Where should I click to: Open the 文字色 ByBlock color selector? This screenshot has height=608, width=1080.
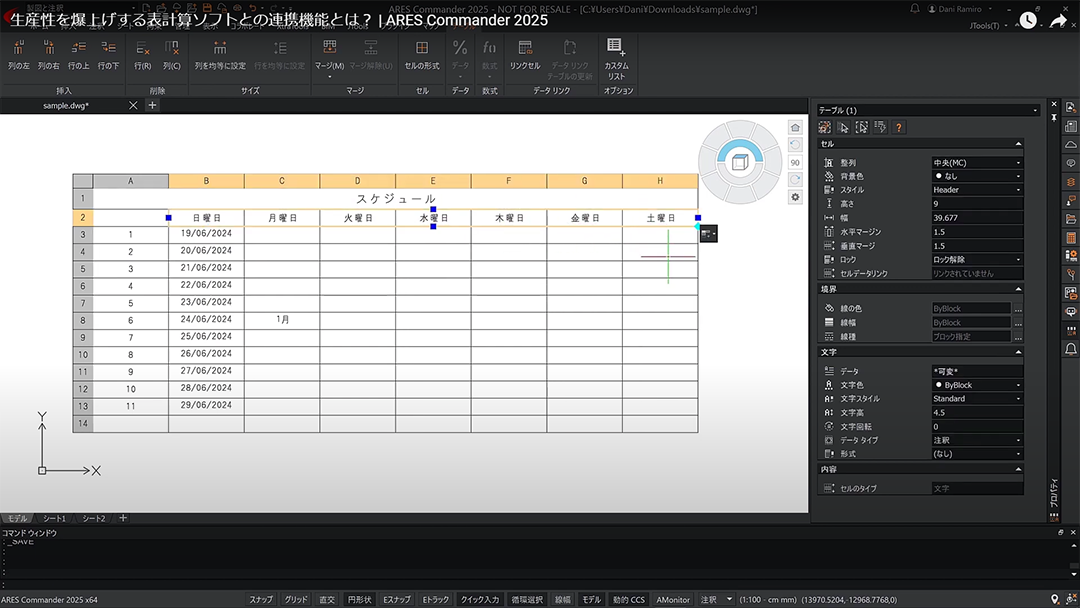tap(977, 385)
